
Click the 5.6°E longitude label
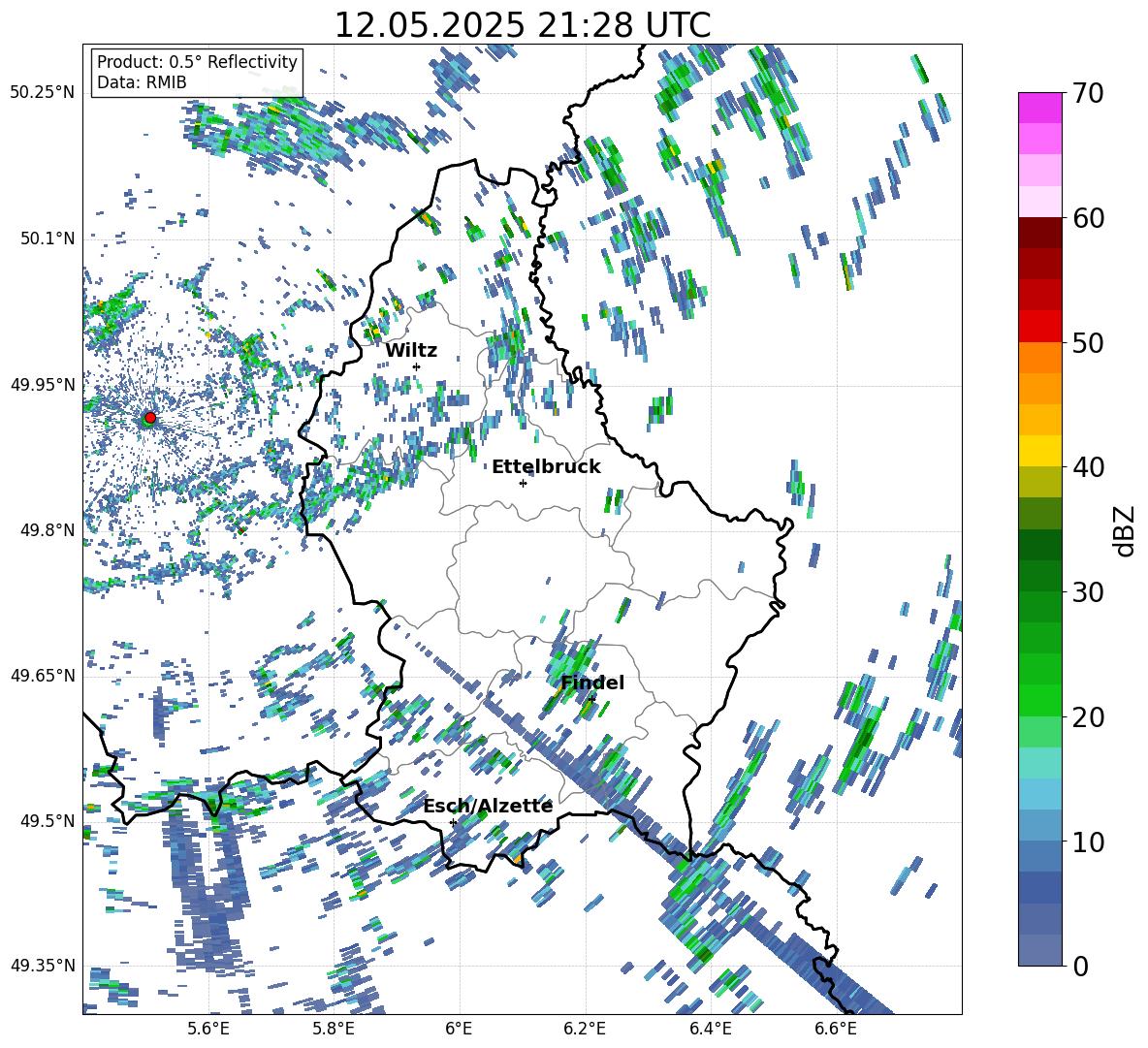(x=208, y=1029)
